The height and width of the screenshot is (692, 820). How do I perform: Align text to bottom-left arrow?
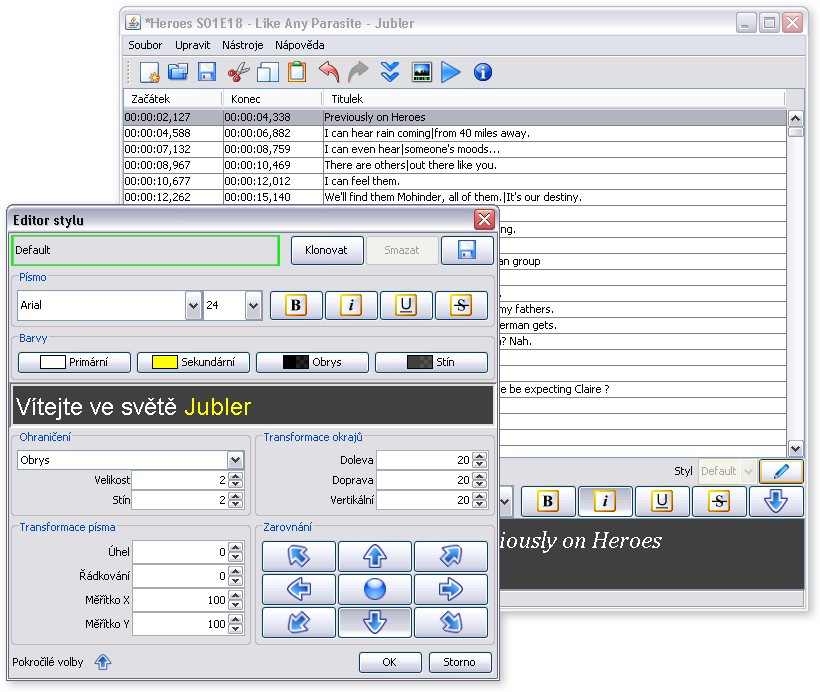pyautogui.click(x=299, y=622)
